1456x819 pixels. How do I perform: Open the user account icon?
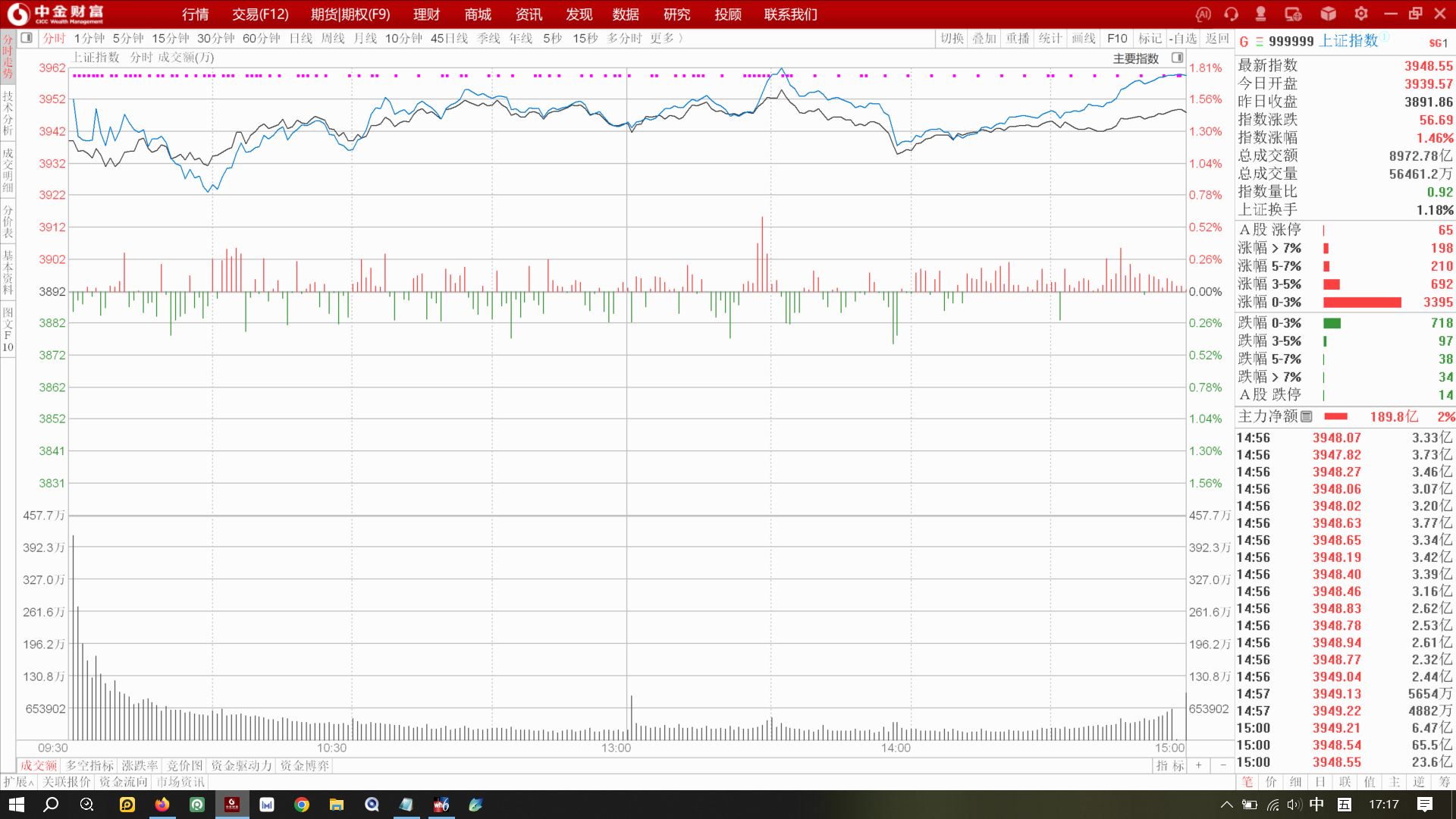[x=1260, y=14]
